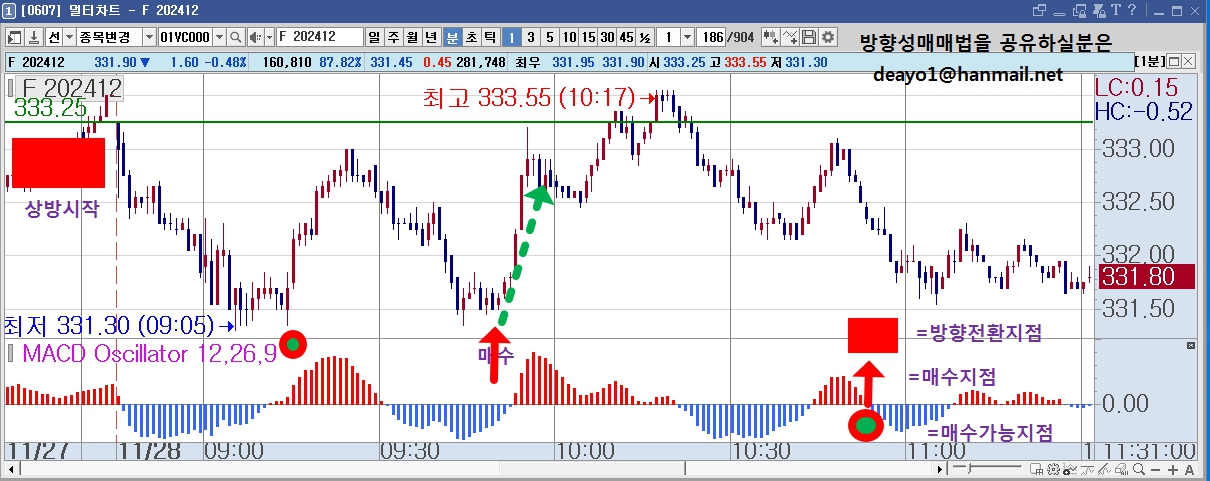Select the 일 (daily) period button
Image resolution: width=1210 pixels, height=481 pixels.
373,37
